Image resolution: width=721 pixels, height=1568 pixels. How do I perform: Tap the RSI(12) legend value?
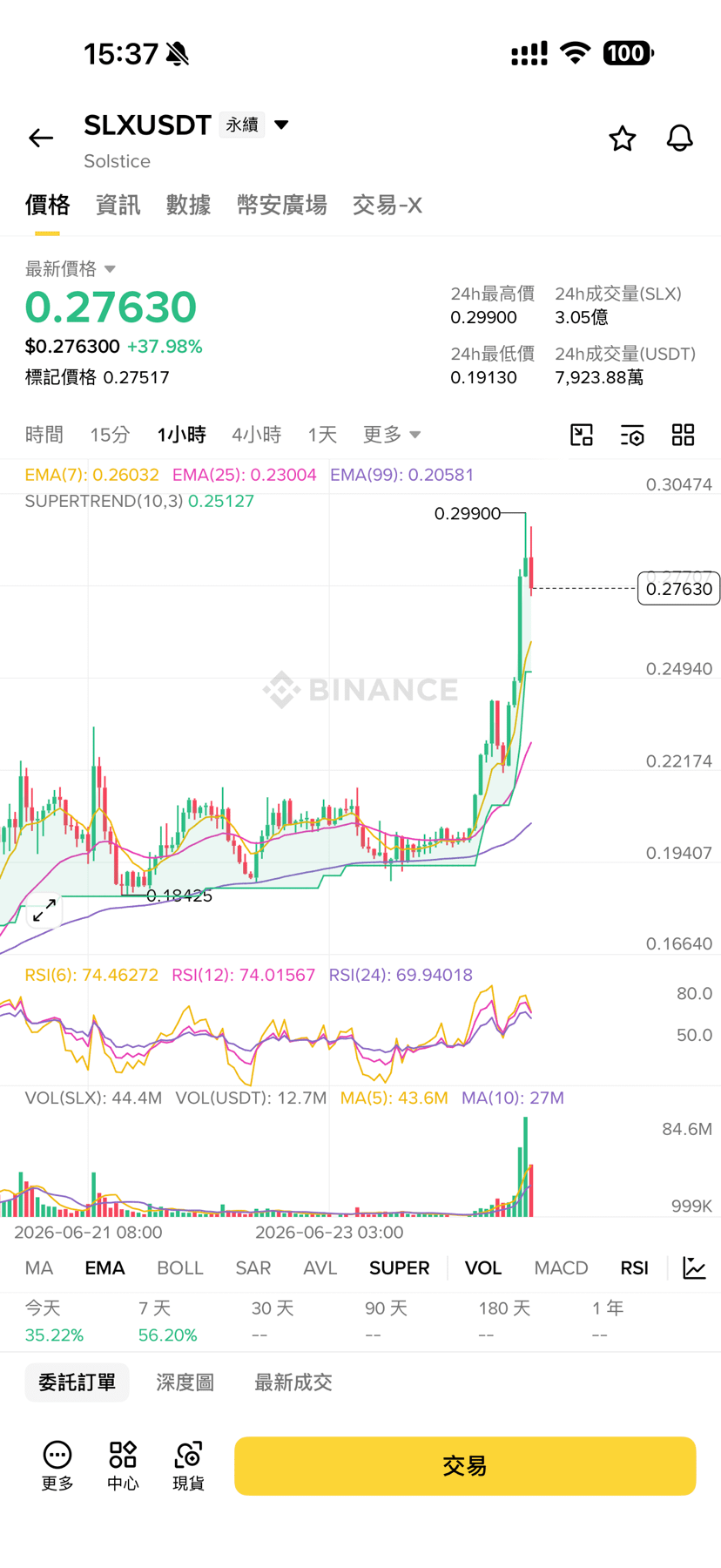(x=244, y=975)
